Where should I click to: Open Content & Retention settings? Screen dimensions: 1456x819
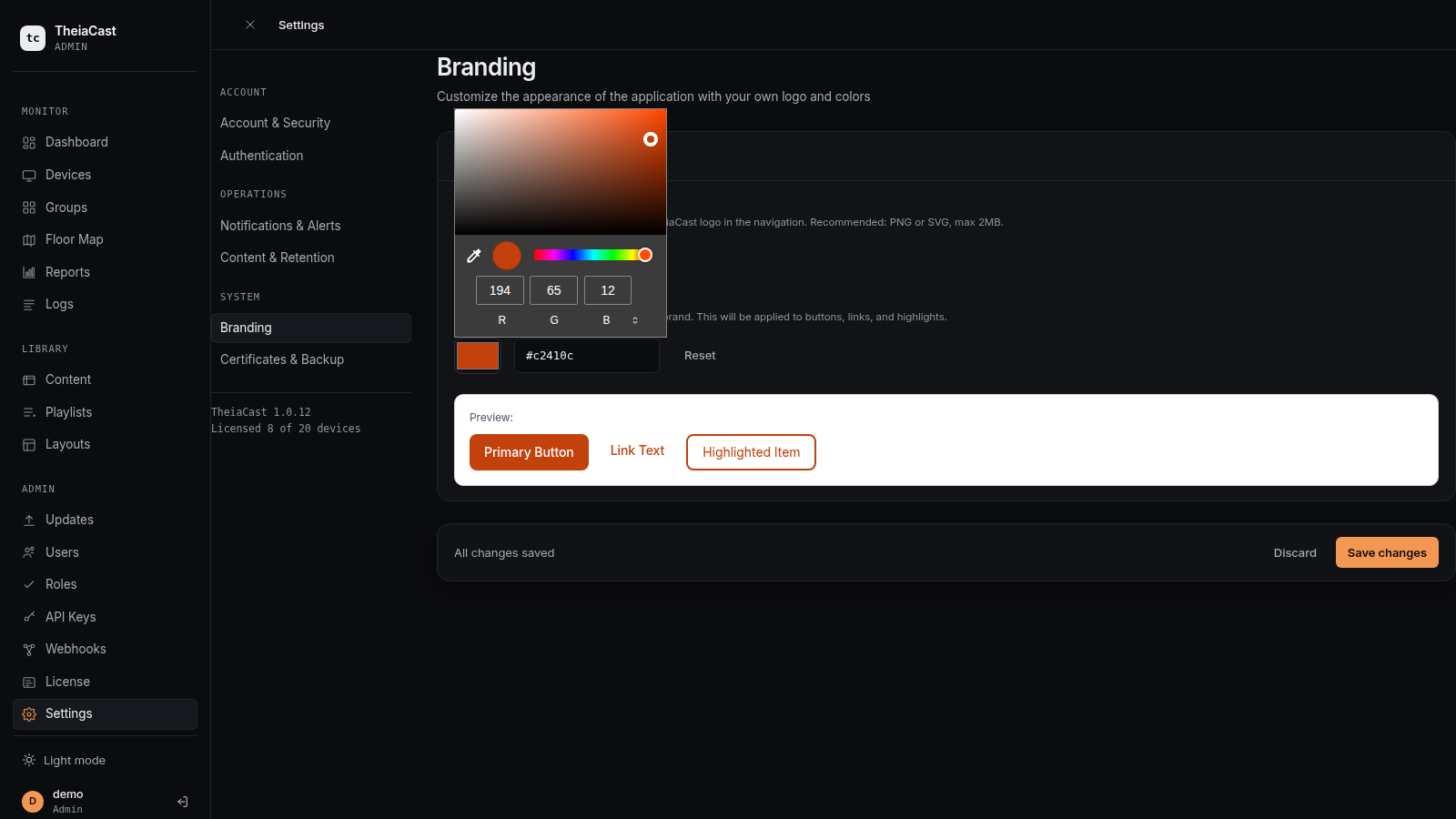[311, 258]
